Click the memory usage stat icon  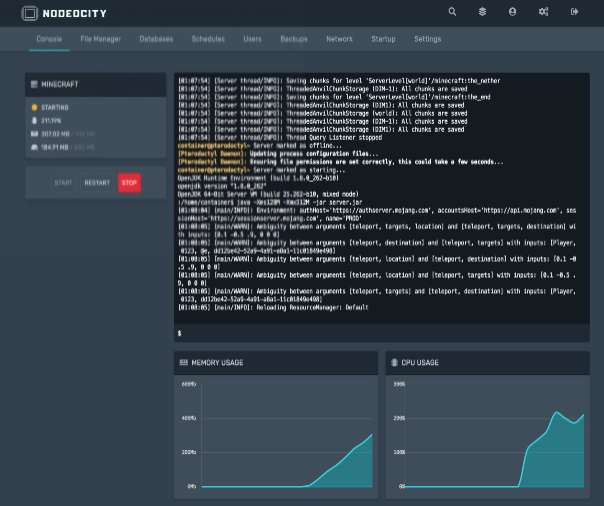pyautogui.click(x=34, y=134)
